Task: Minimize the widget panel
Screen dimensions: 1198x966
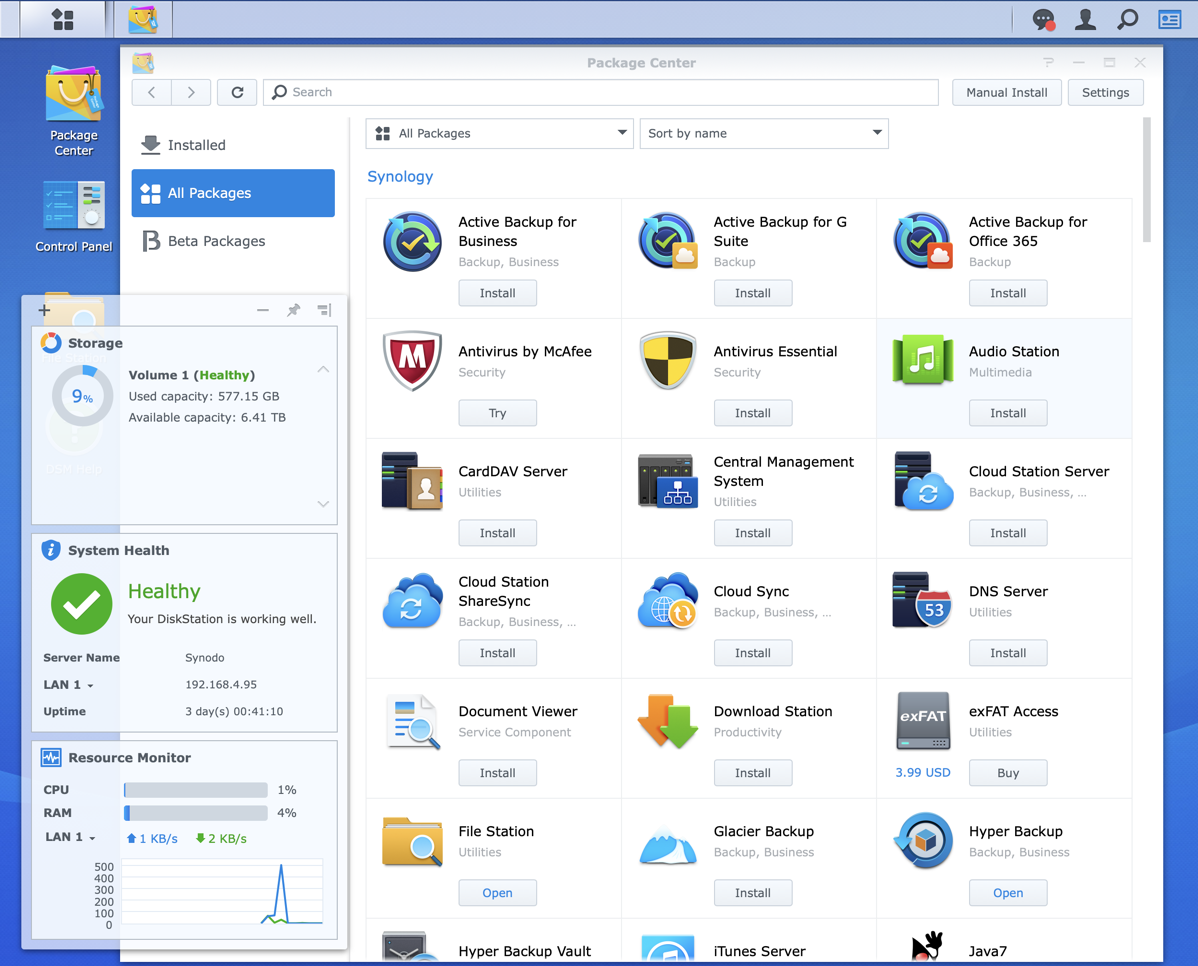Action: click(x=263, y=310)
